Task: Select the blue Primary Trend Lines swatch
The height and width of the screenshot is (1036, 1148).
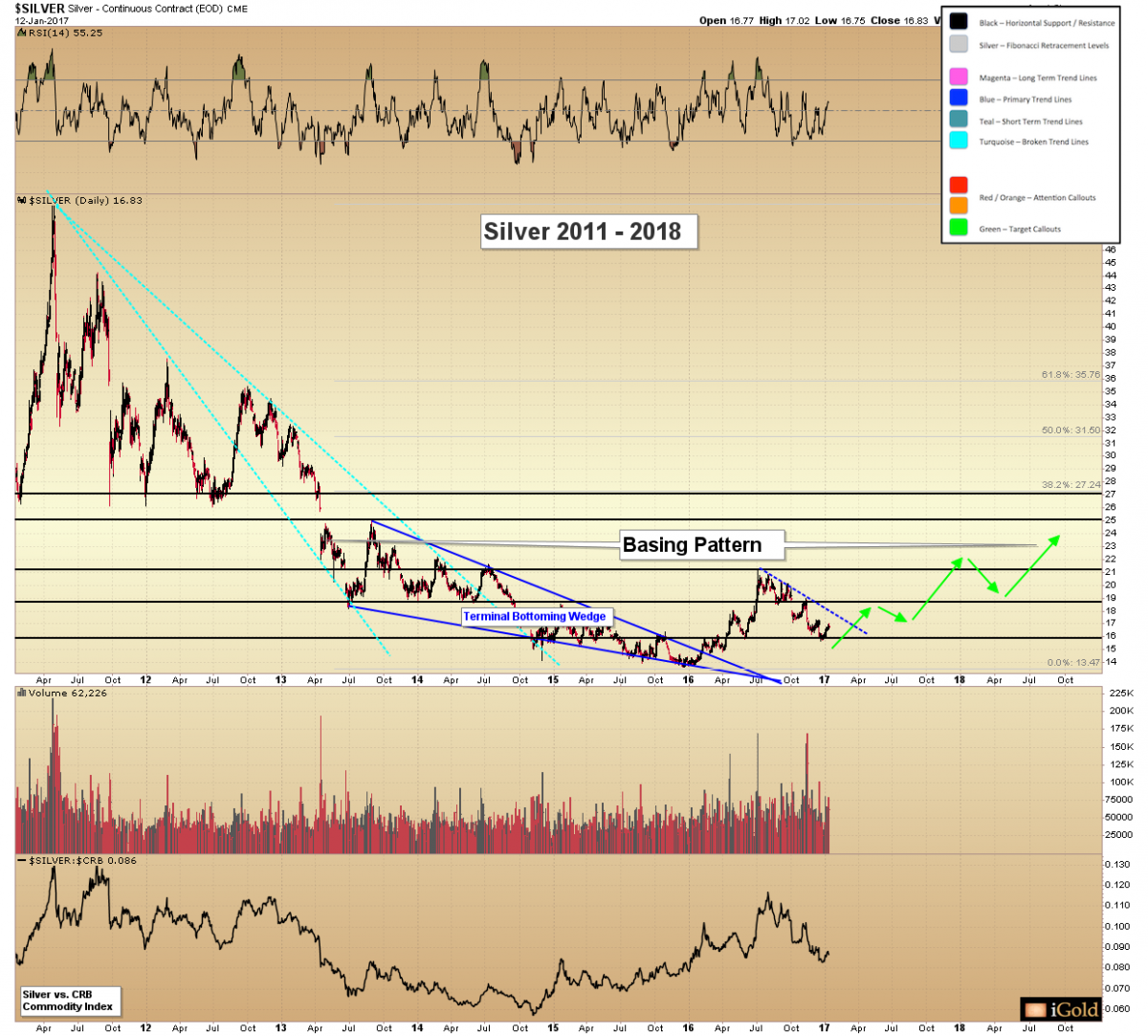Action: point(959,99)
